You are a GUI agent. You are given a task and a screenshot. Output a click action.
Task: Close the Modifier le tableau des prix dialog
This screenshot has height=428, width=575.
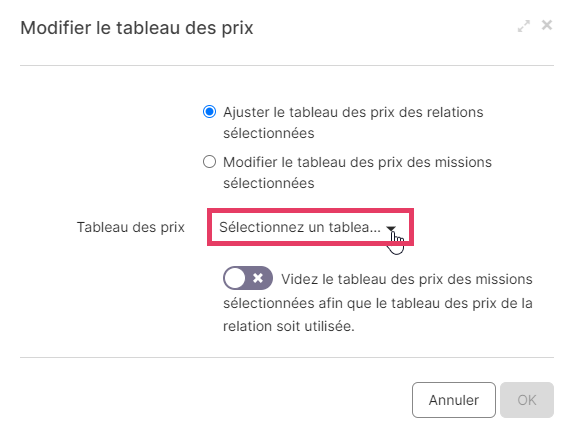(547, 25)
